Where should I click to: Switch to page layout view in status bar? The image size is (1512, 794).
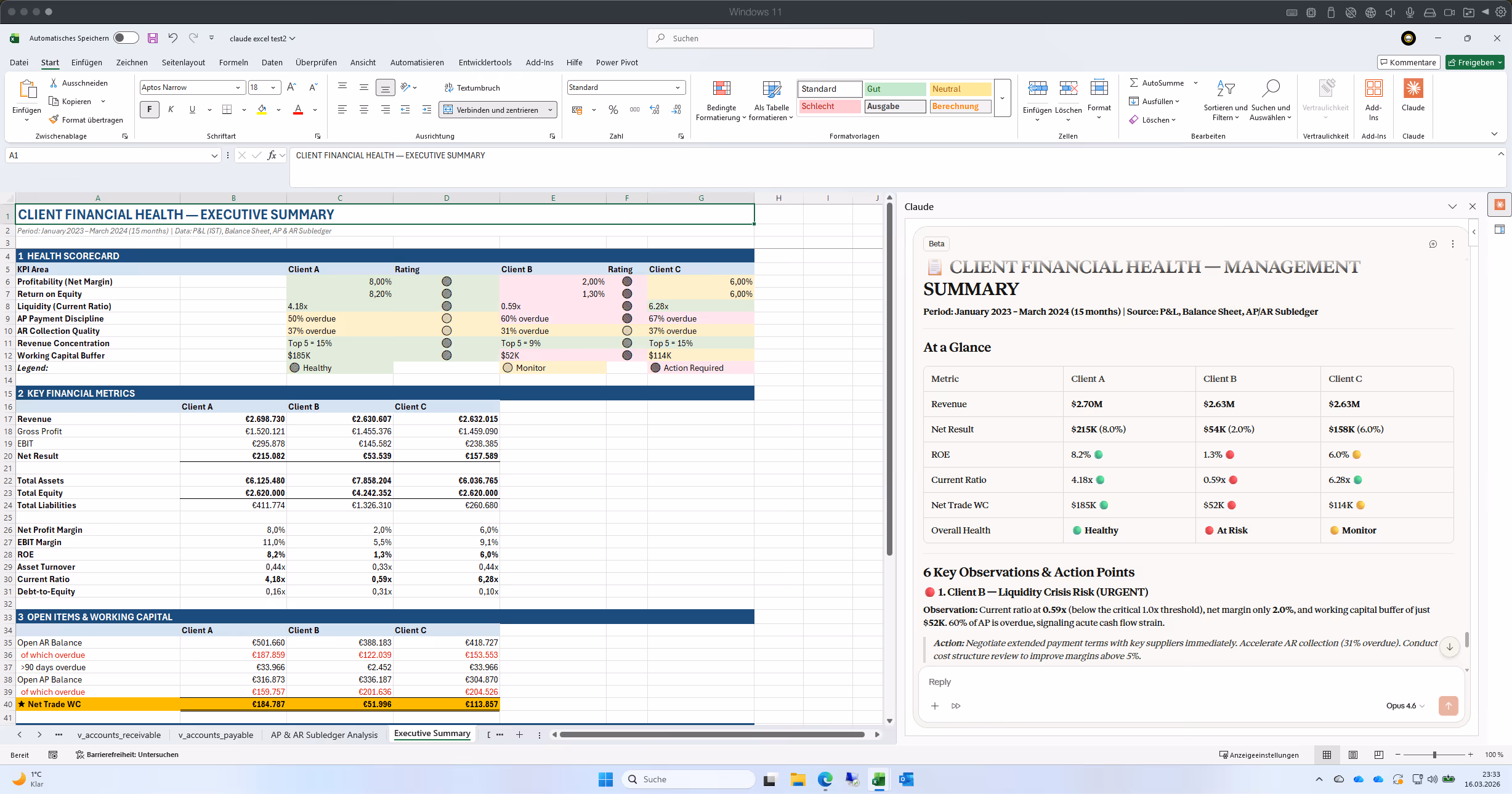point(1353,755)
